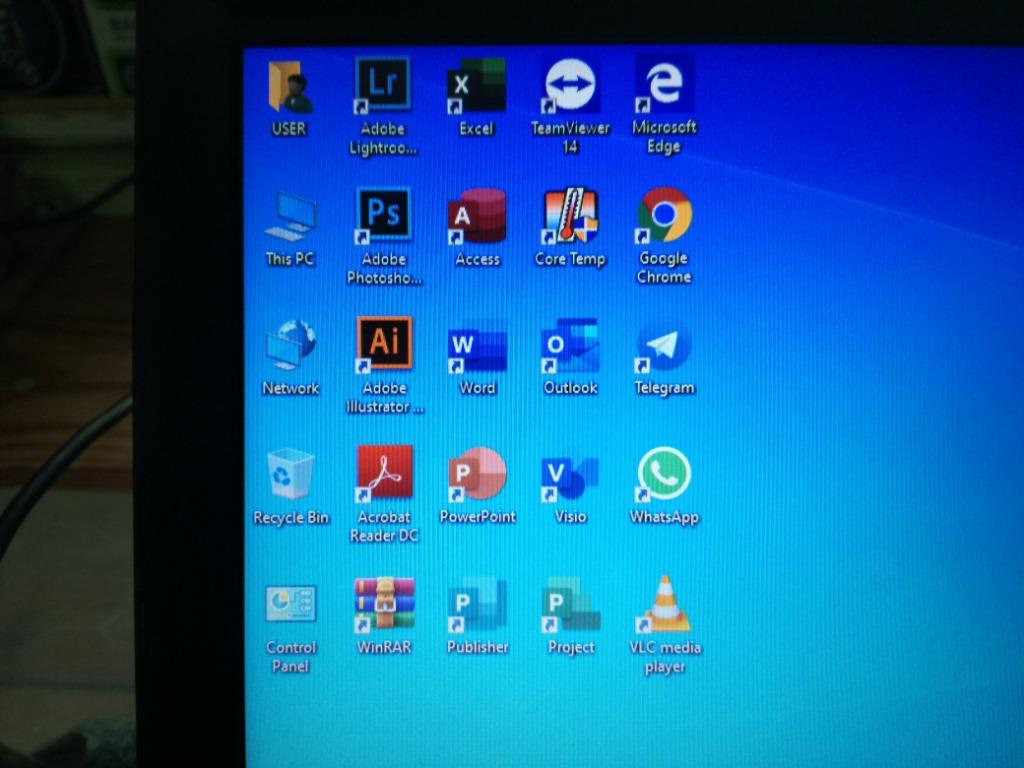Select the Core Temp thermometer icon
The width and height of the screenshot is (1024, 768).
click(570, 216)
